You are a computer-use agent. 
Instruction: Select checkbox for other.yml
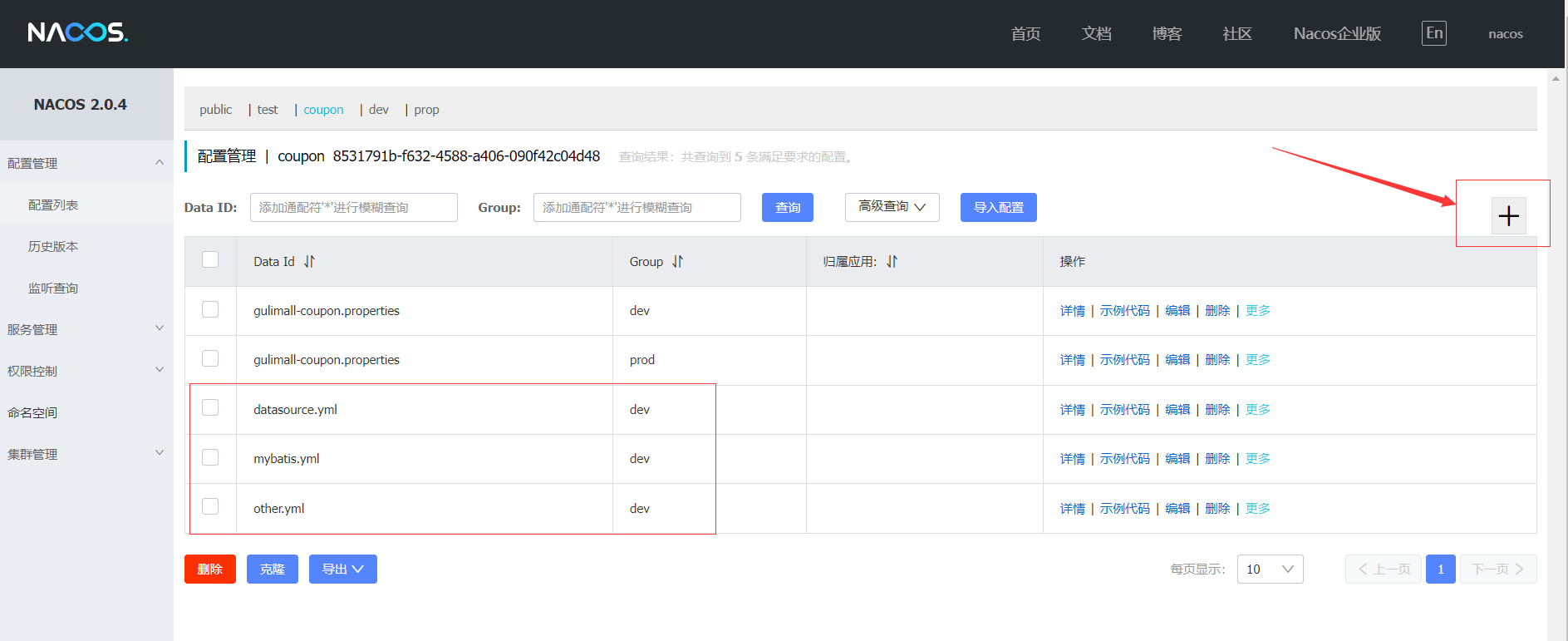point(210,506)
